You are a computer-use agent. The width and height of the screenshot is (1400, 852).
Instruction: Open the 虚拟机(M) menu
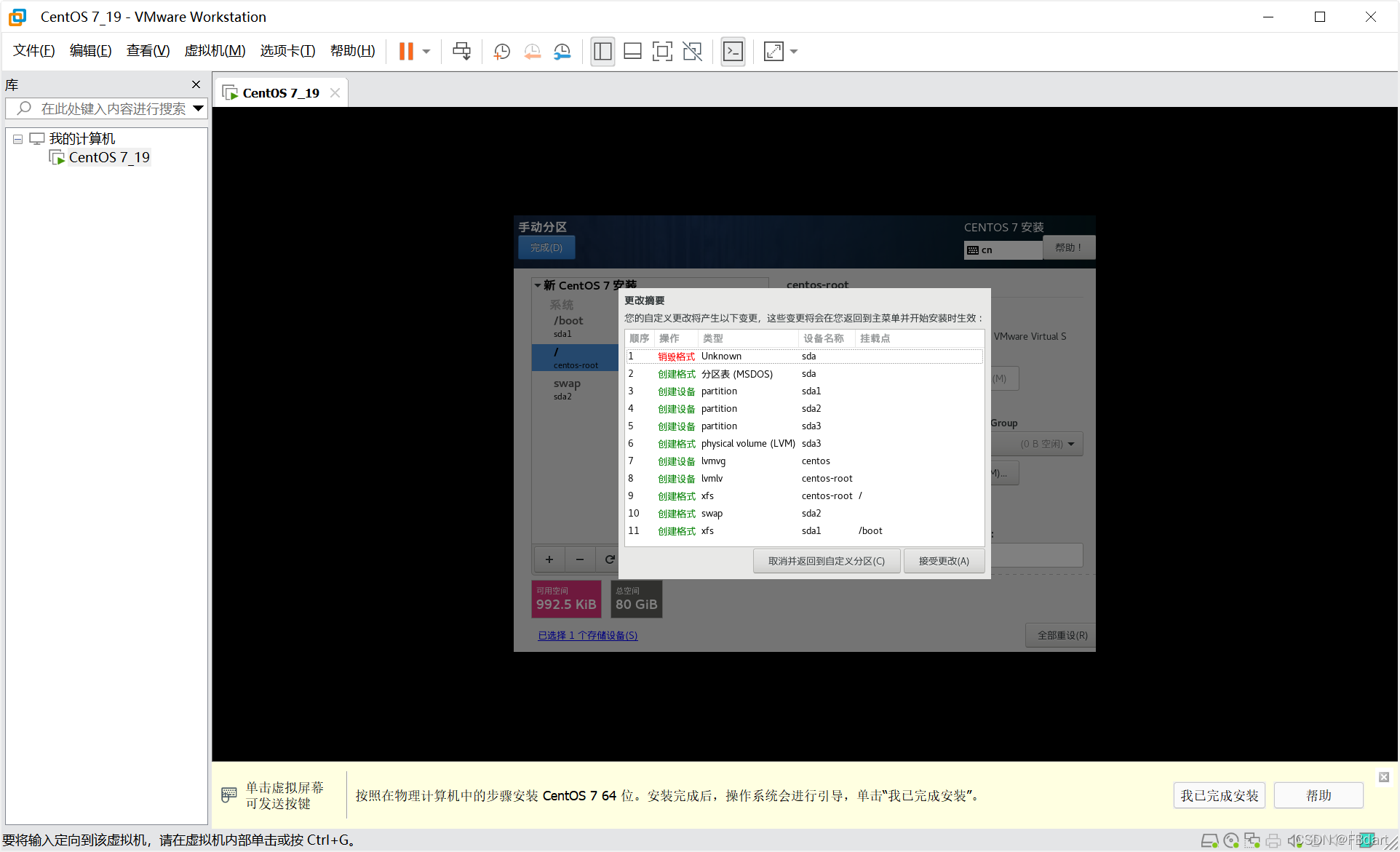(215, 51)
